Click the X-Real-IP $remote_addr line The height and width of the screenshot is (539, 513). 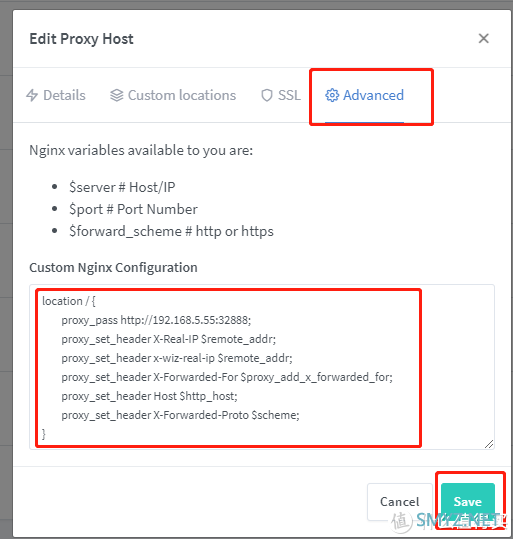pos(169,339)
